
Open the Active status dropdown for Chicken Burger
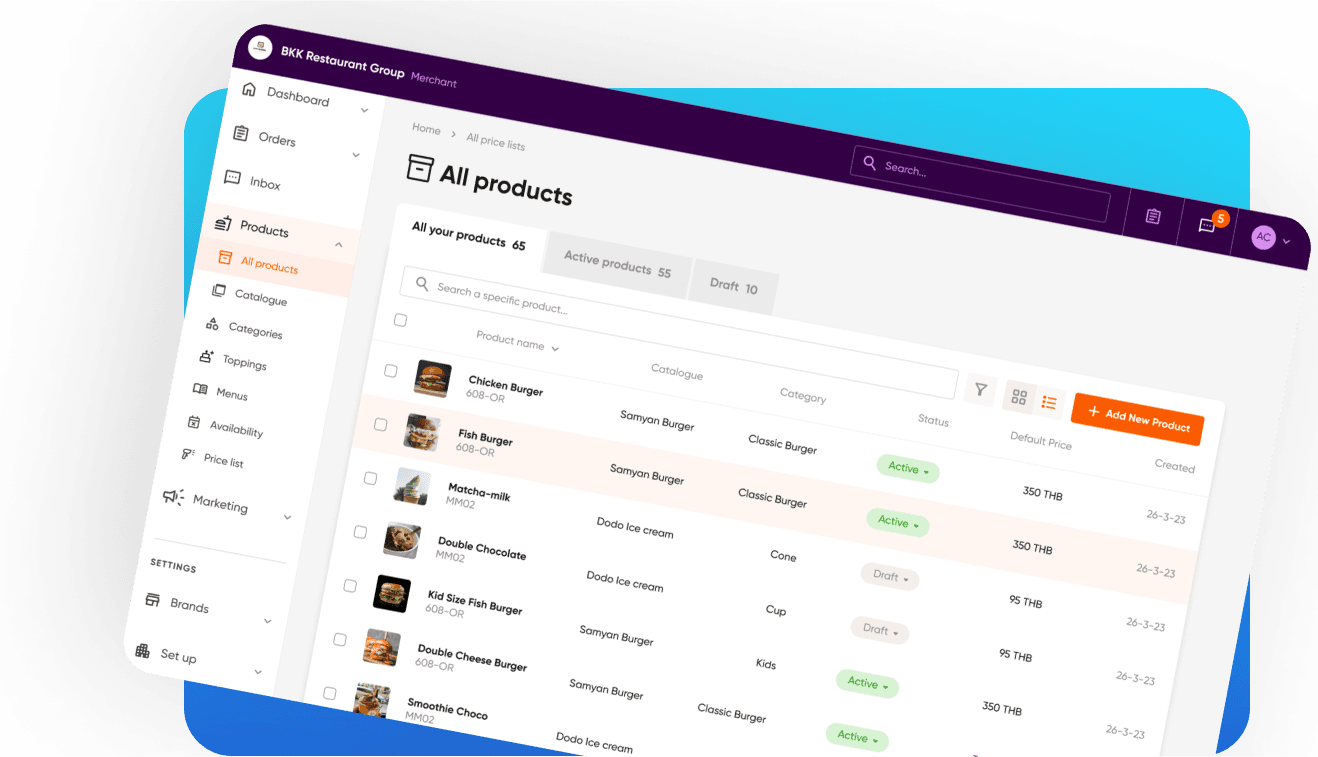[908, 468]
